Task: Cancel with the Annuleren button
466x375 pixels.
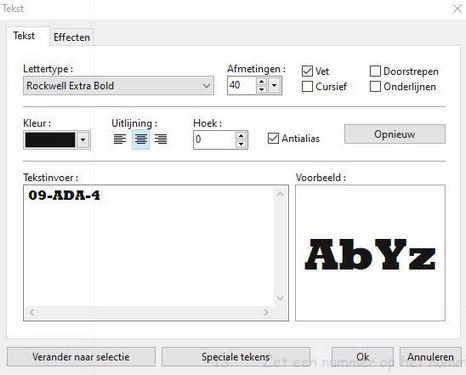Action: tap(430, 357)
